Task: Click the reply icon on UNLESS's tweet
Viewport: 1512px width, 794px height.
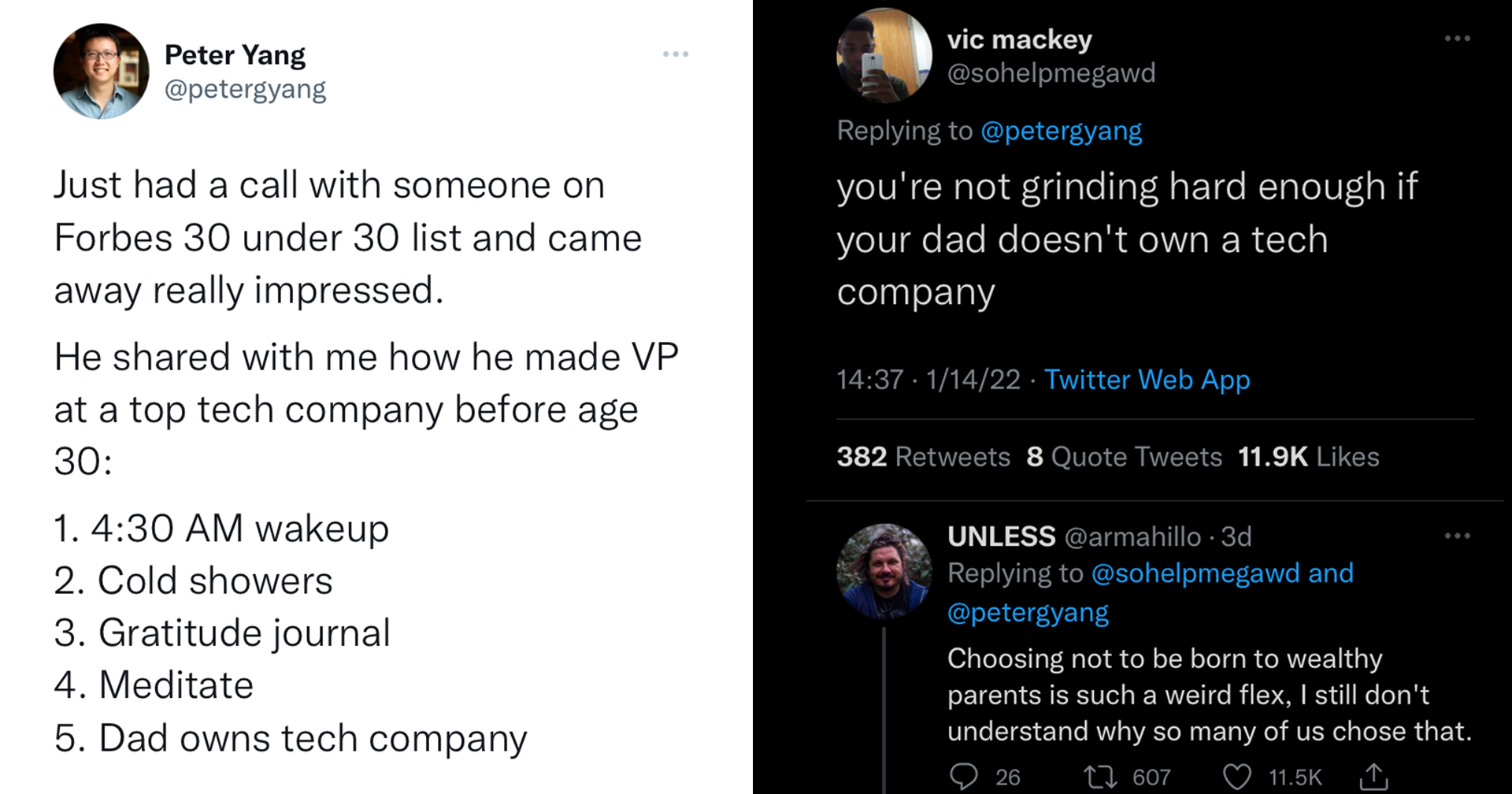Action: (964, 777)
